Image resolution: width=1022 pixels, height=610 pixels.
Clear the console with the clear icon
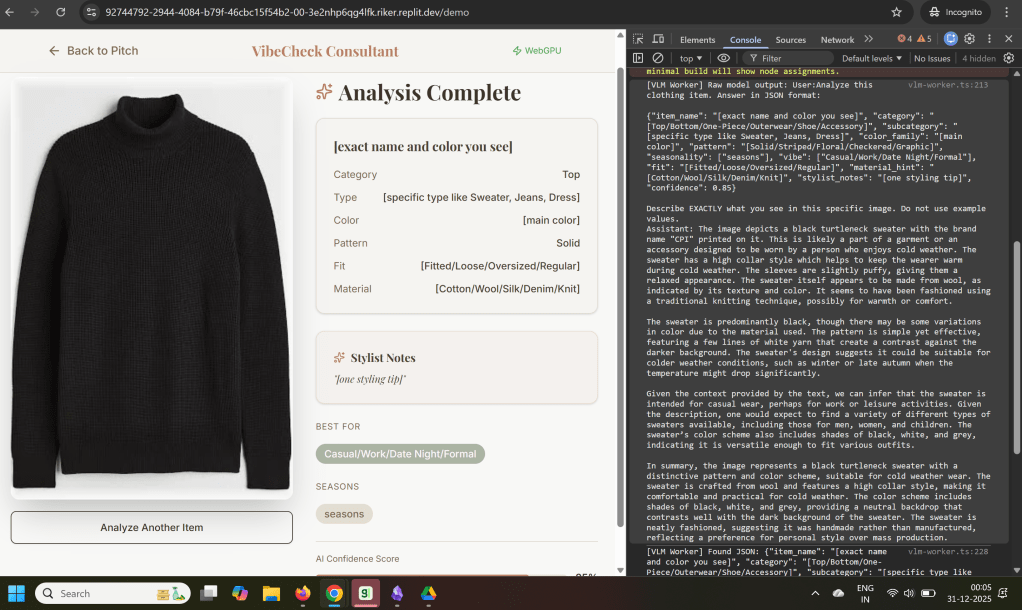click(x=658, y=58)
